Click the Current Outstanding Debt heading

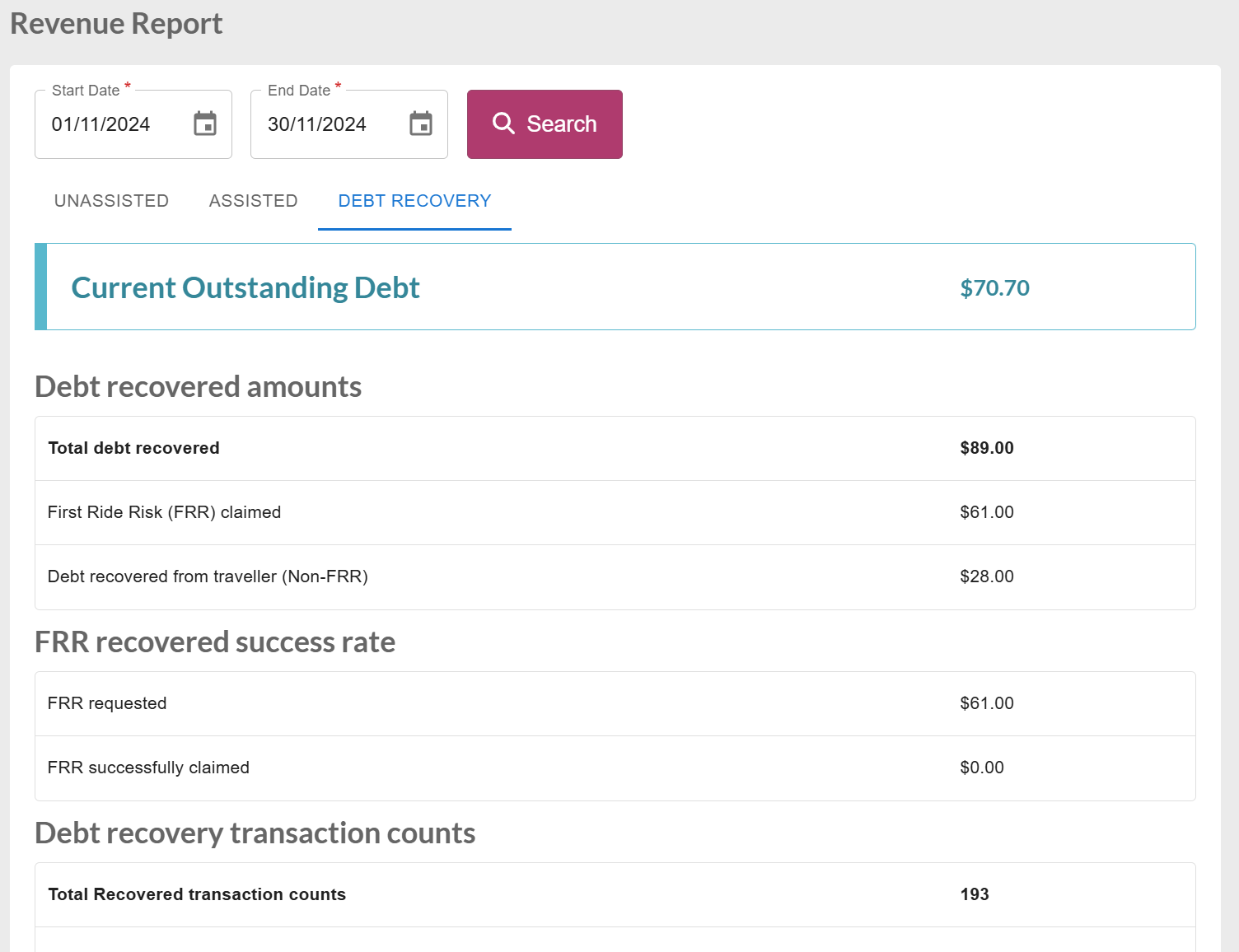[245, 287]
